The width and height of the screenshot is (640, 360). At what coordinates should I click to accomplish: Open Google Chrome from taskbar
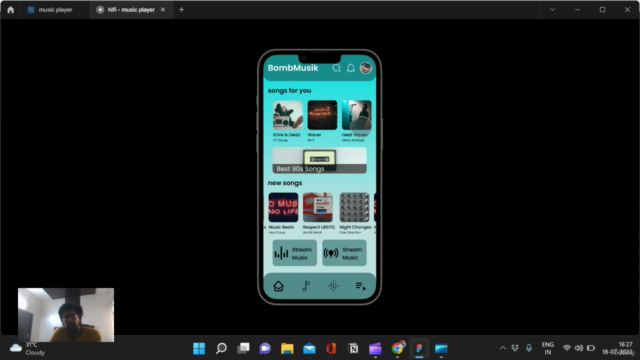pyautogui.click(x=397, y=348)
